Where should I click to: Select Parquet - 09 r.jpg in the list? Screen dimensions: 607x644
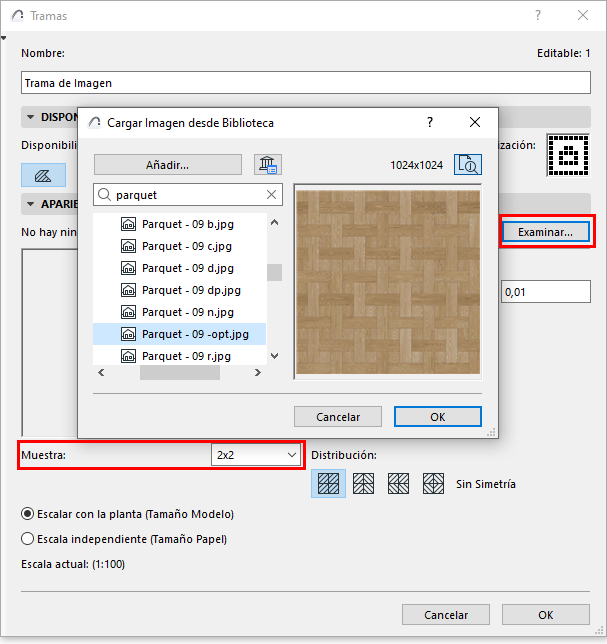point(179,356)
